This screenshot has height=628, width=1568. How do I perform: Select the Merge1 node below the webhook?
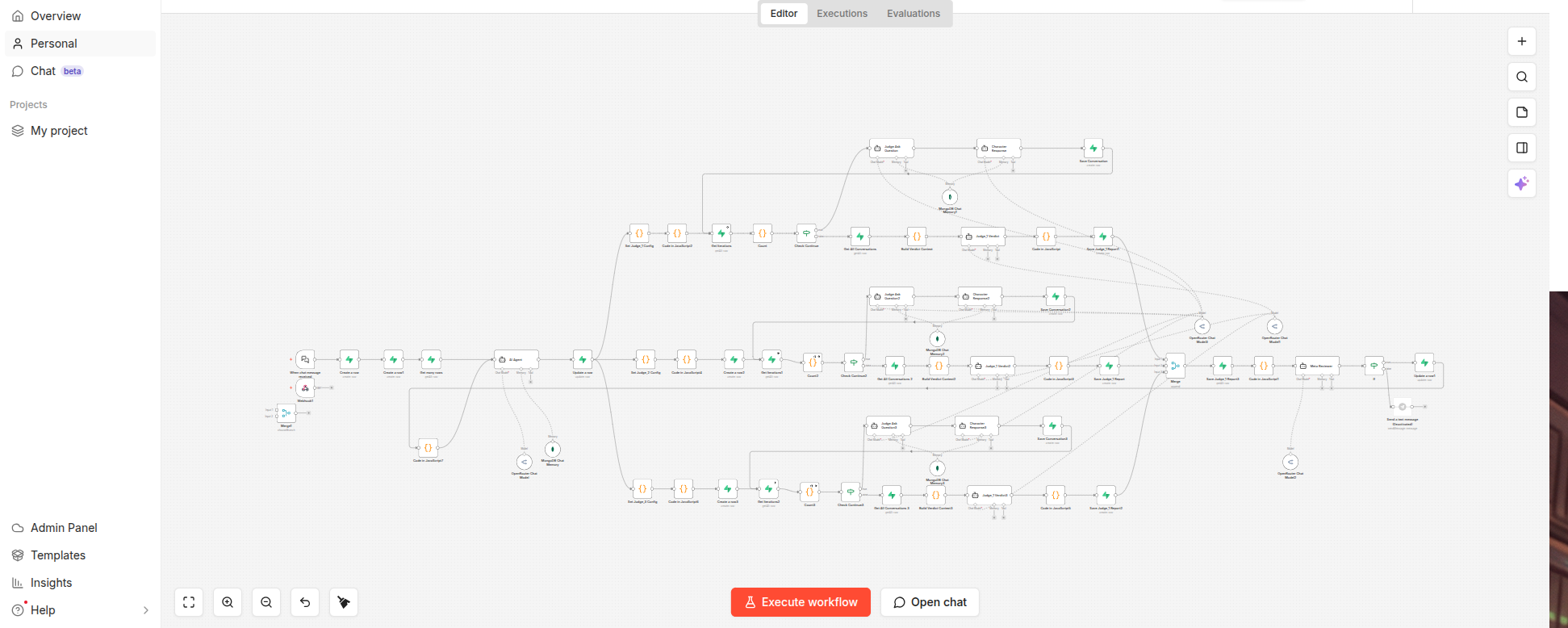point(286,412)
